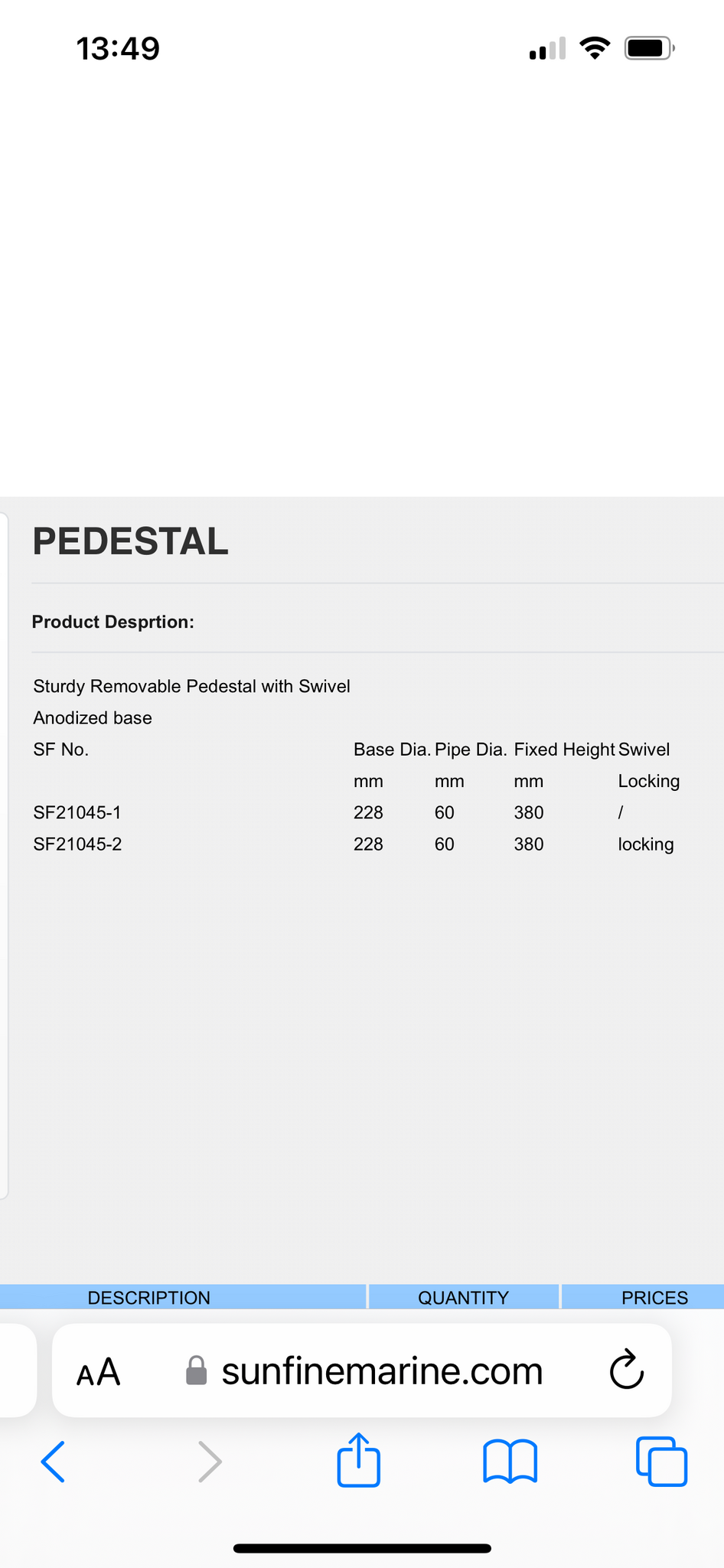Tap the Wi-Fi status icon

pyautogui.click(x=595, y=48)
